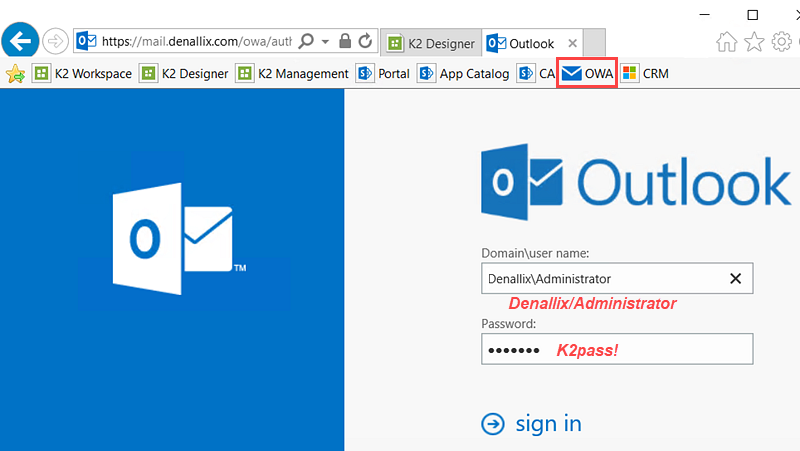This screenshot has width=800, height=451.
Task: Go back with the browser back arrow
Action: (20, 41)
